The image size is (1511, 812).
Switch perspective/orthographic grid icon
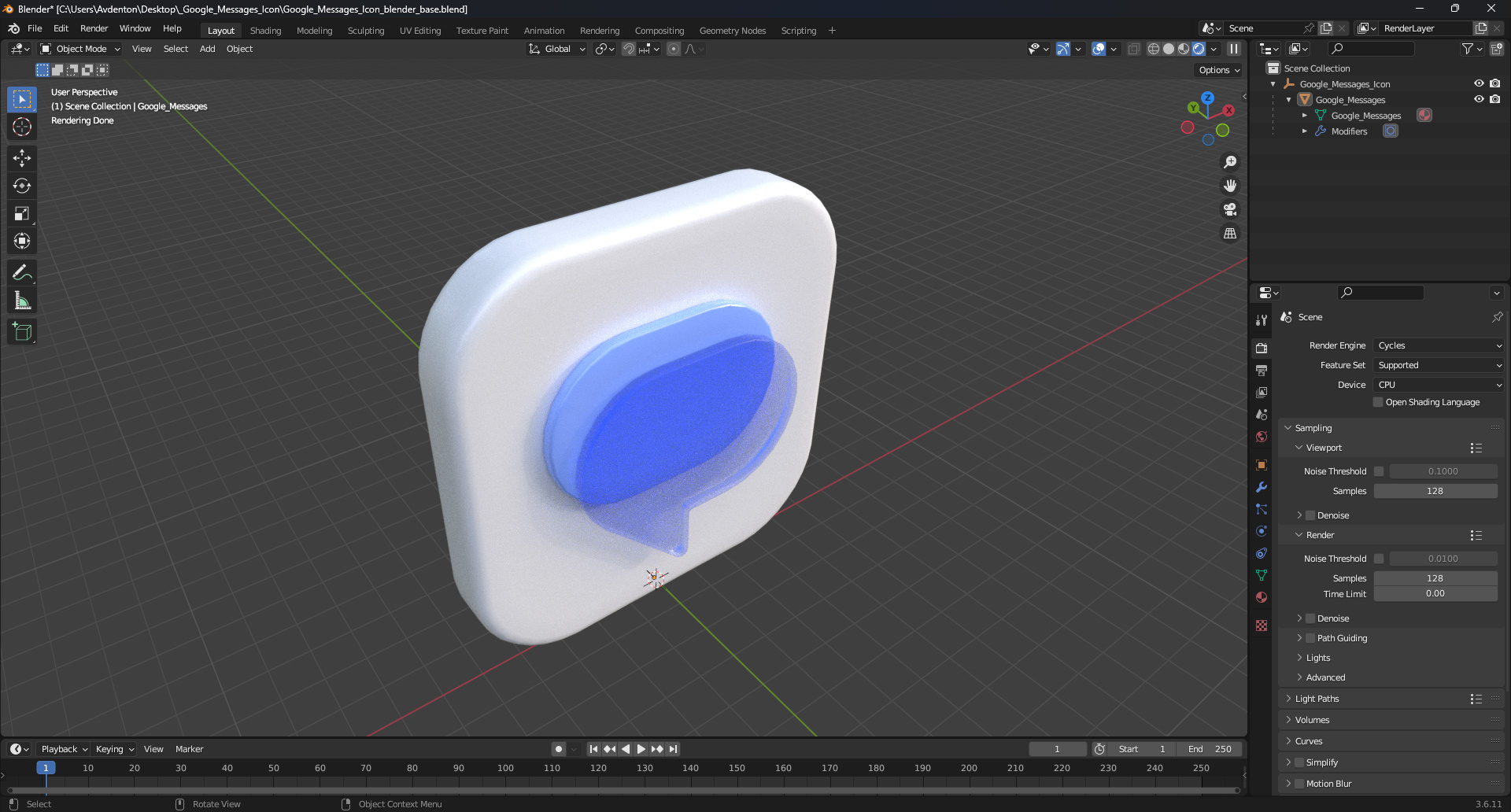1230,234
